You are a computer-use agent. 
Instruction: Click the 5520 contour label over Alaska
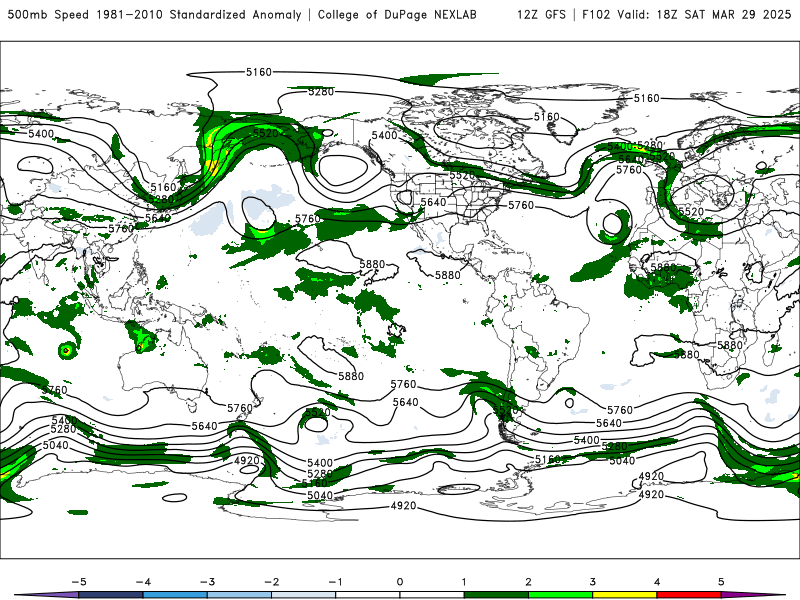266,133
